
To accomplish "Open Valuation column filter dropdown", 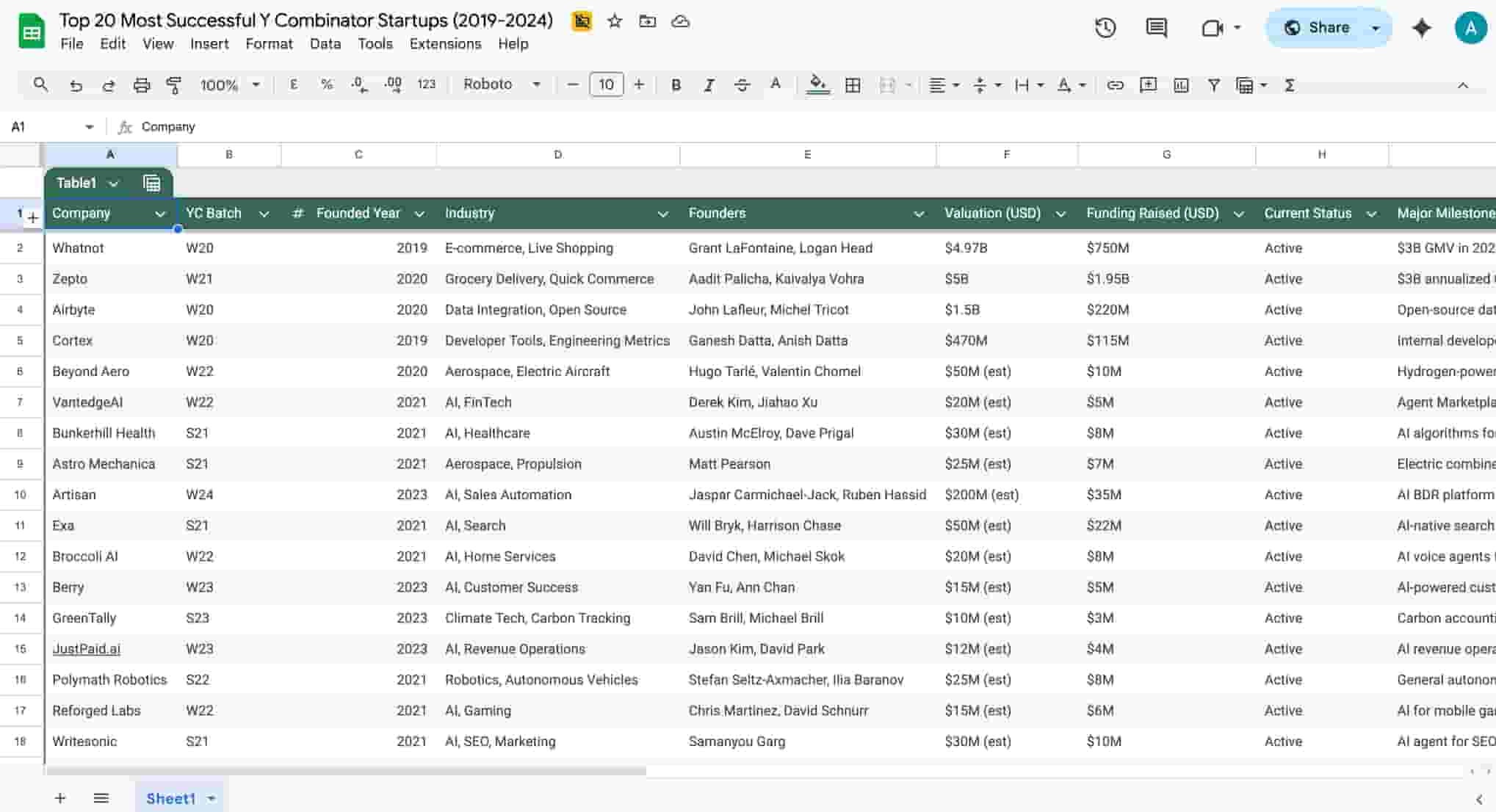I will point(1060,214).
